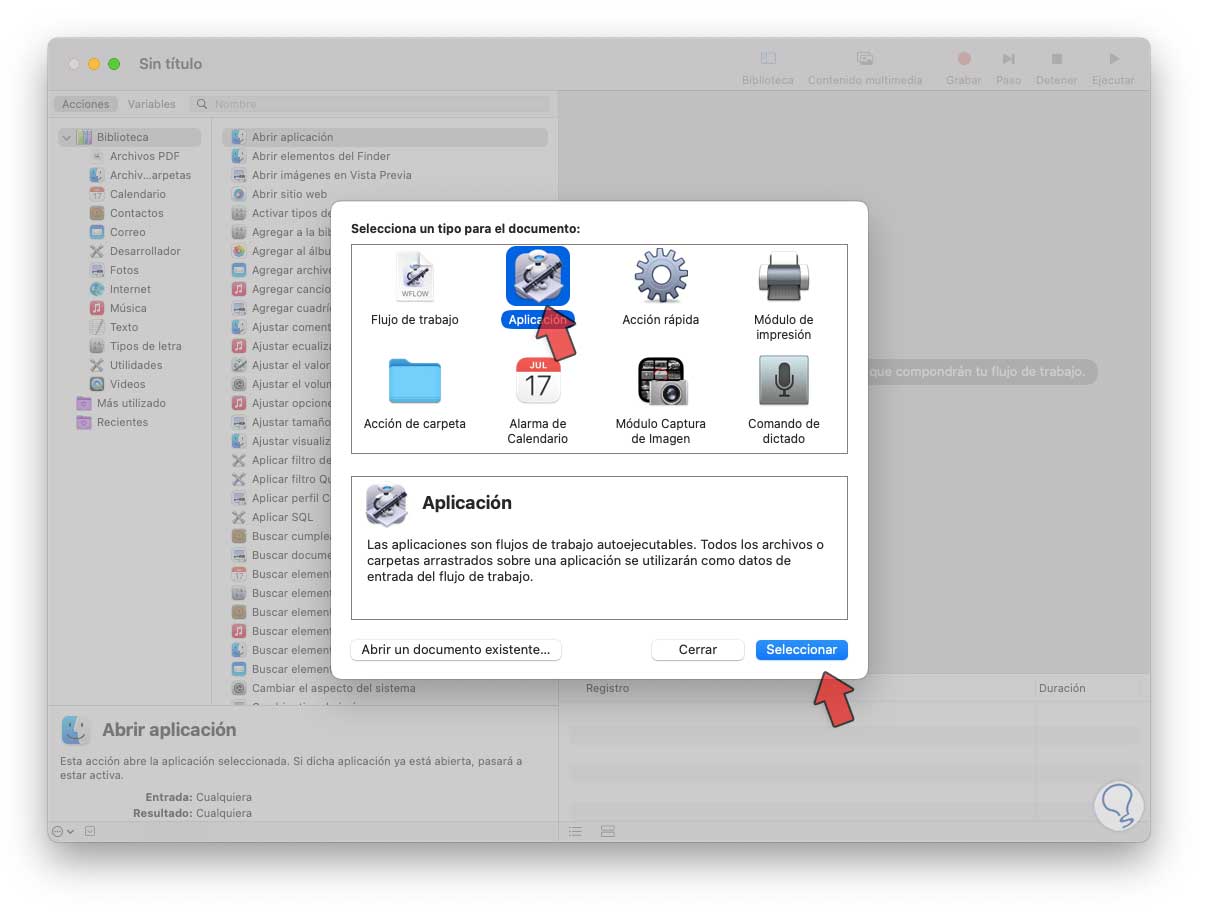This screenshot has height=916, width=1214.
Task: Pick the Acción rápida gear icon
Action: pos(661,276)
